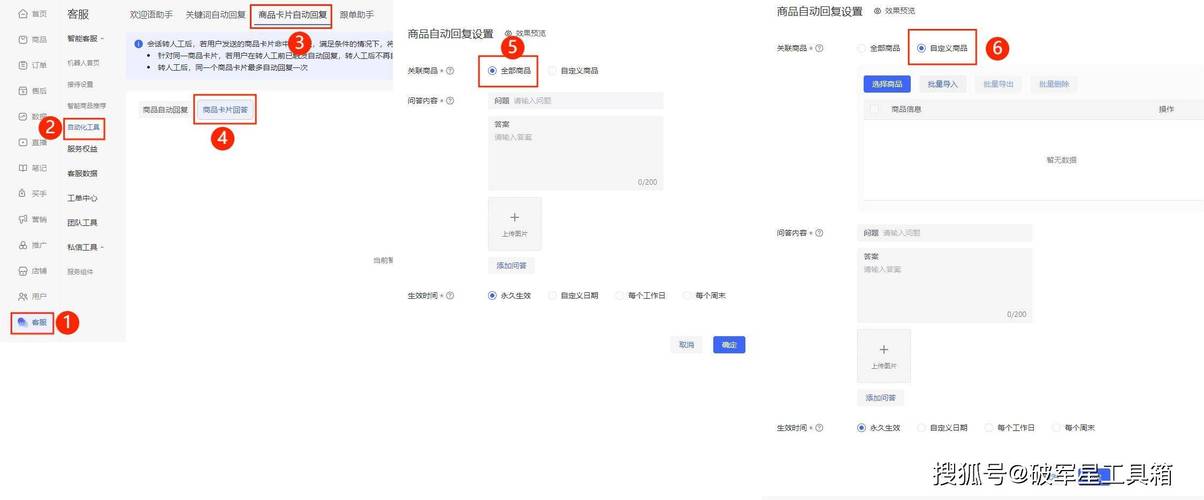The width and height of the screenshot is (1204, 500).
Task: Switch to the 商品卡片自动回复 tab
Action: [292, 15]
